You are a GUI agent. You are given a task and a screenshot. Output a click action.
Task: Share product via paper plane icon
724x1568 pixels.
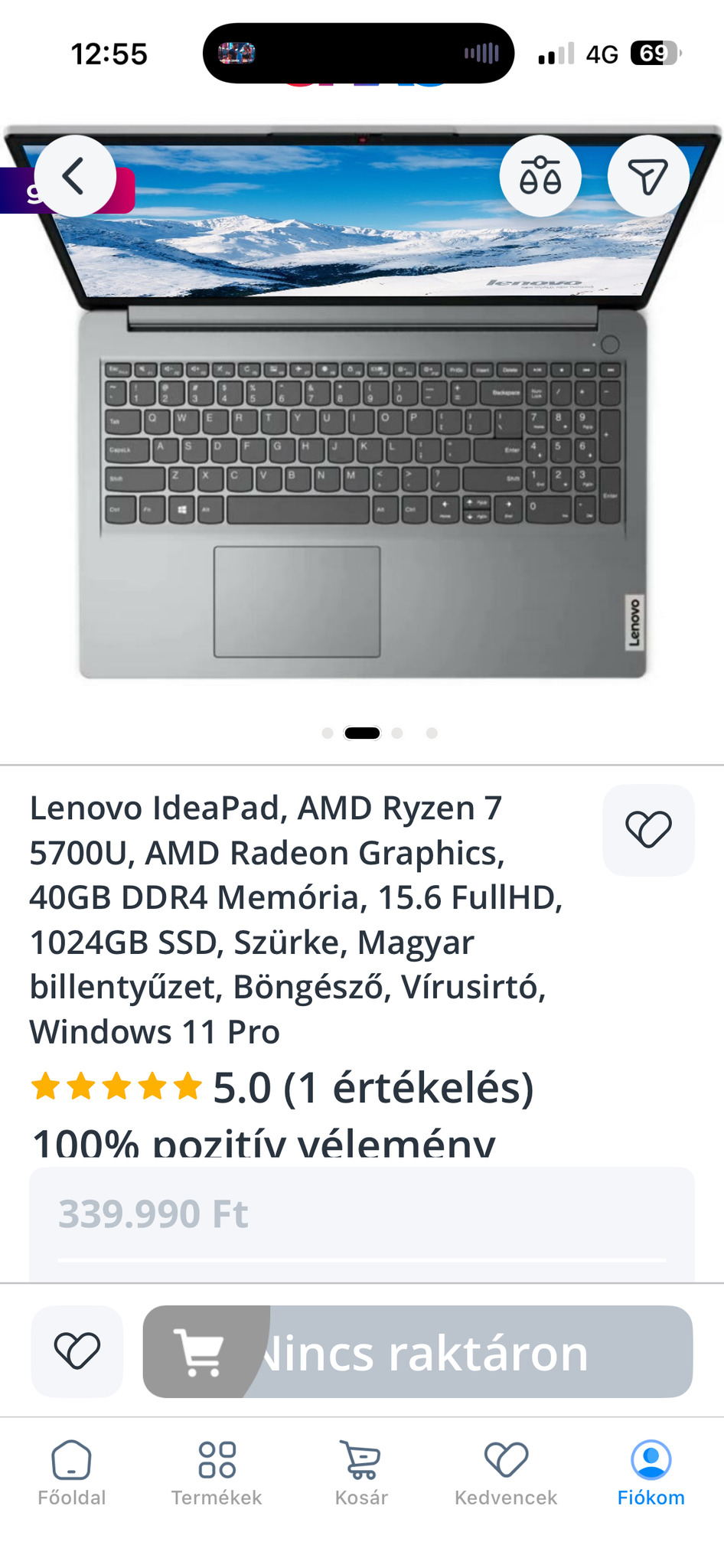pos(648,176)
